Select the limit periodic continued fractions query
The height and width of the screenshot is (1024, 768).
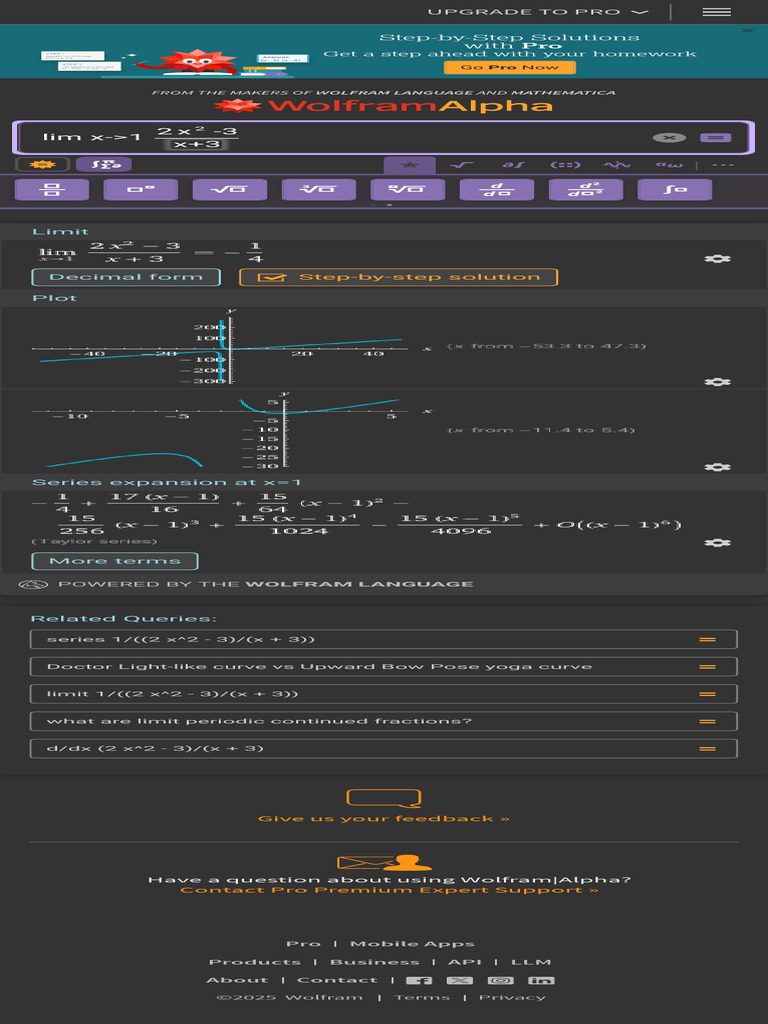[x=383, y=721]
